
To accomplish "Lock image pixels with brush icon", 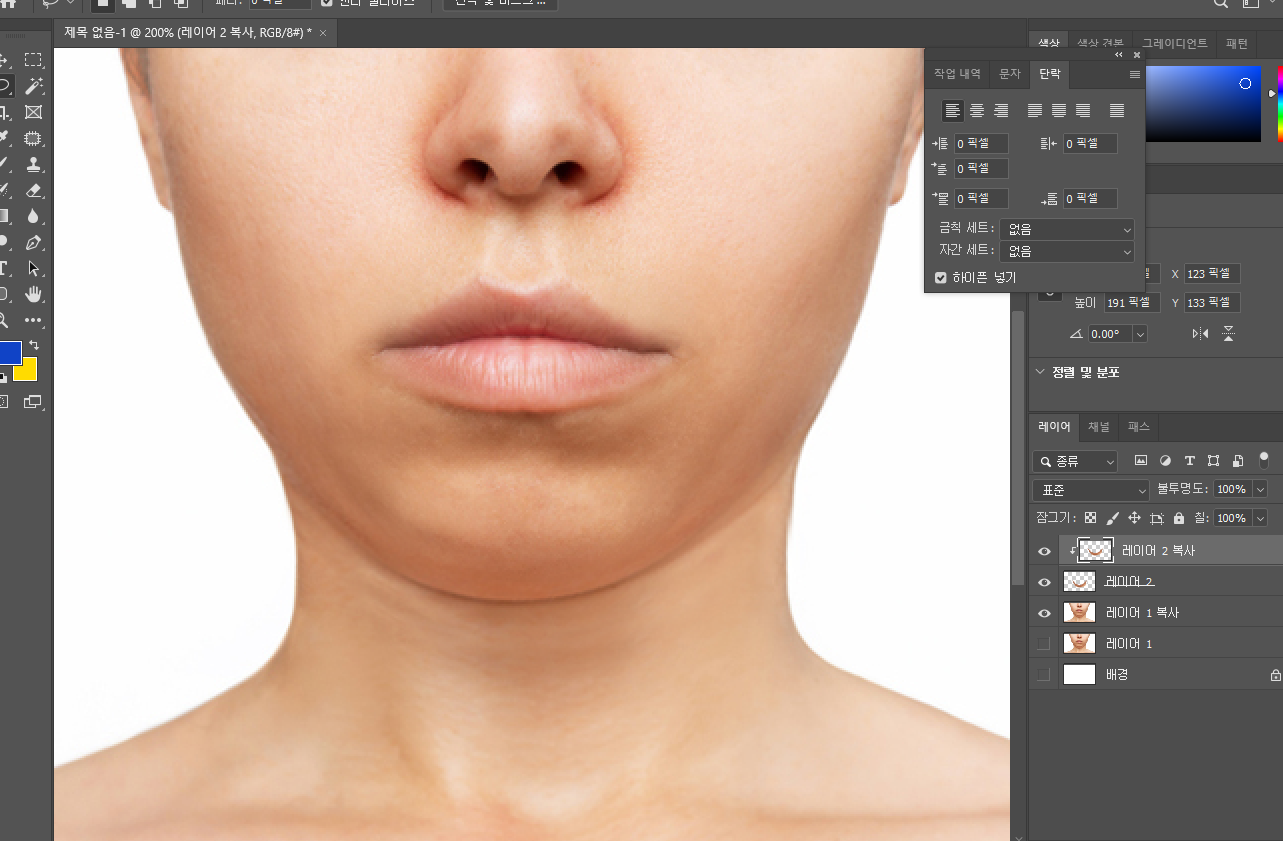I will pos(1112,518).
